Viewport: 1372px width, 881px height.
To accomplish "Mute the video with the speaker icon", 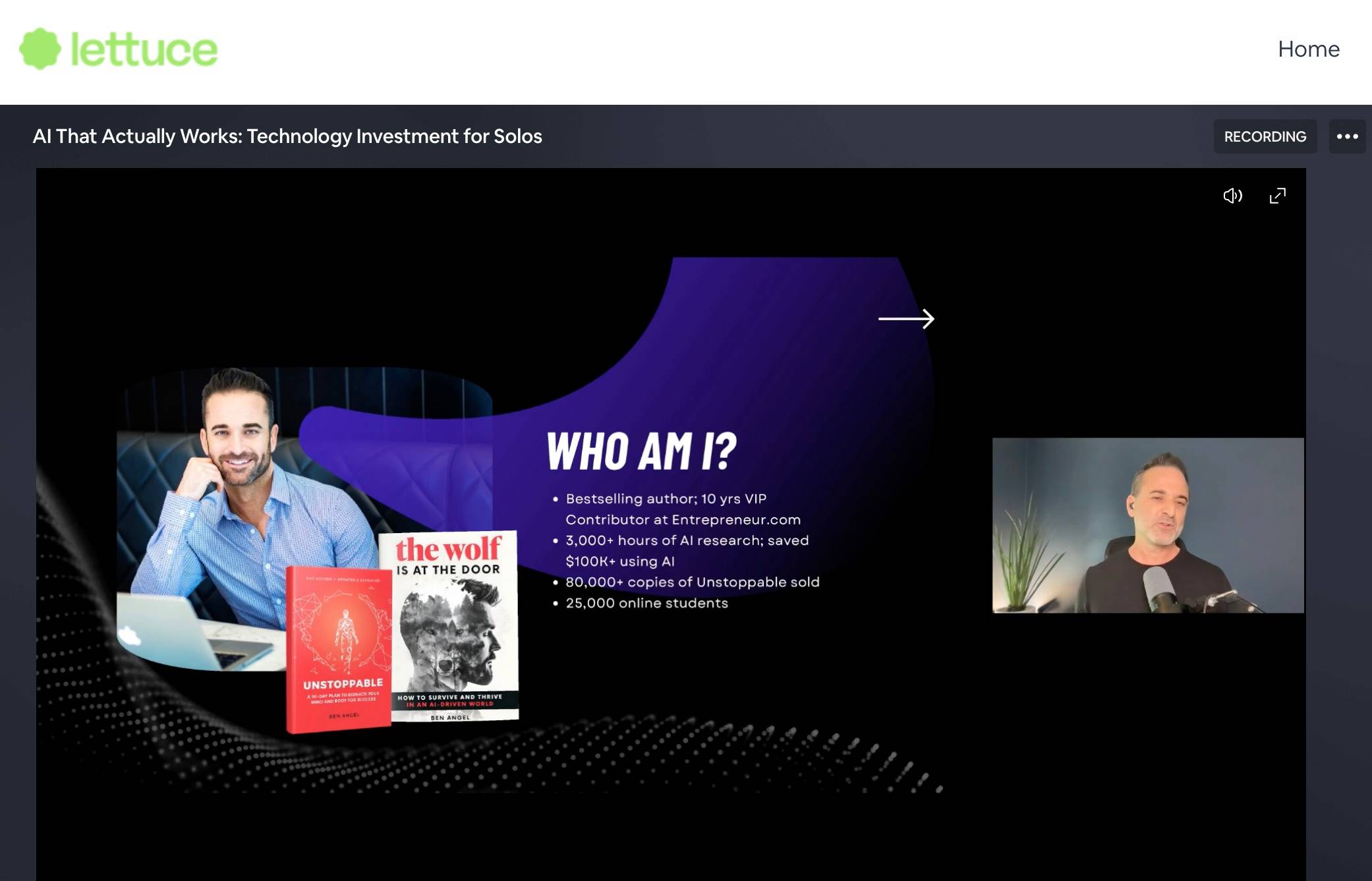I will coord(1232,196).
